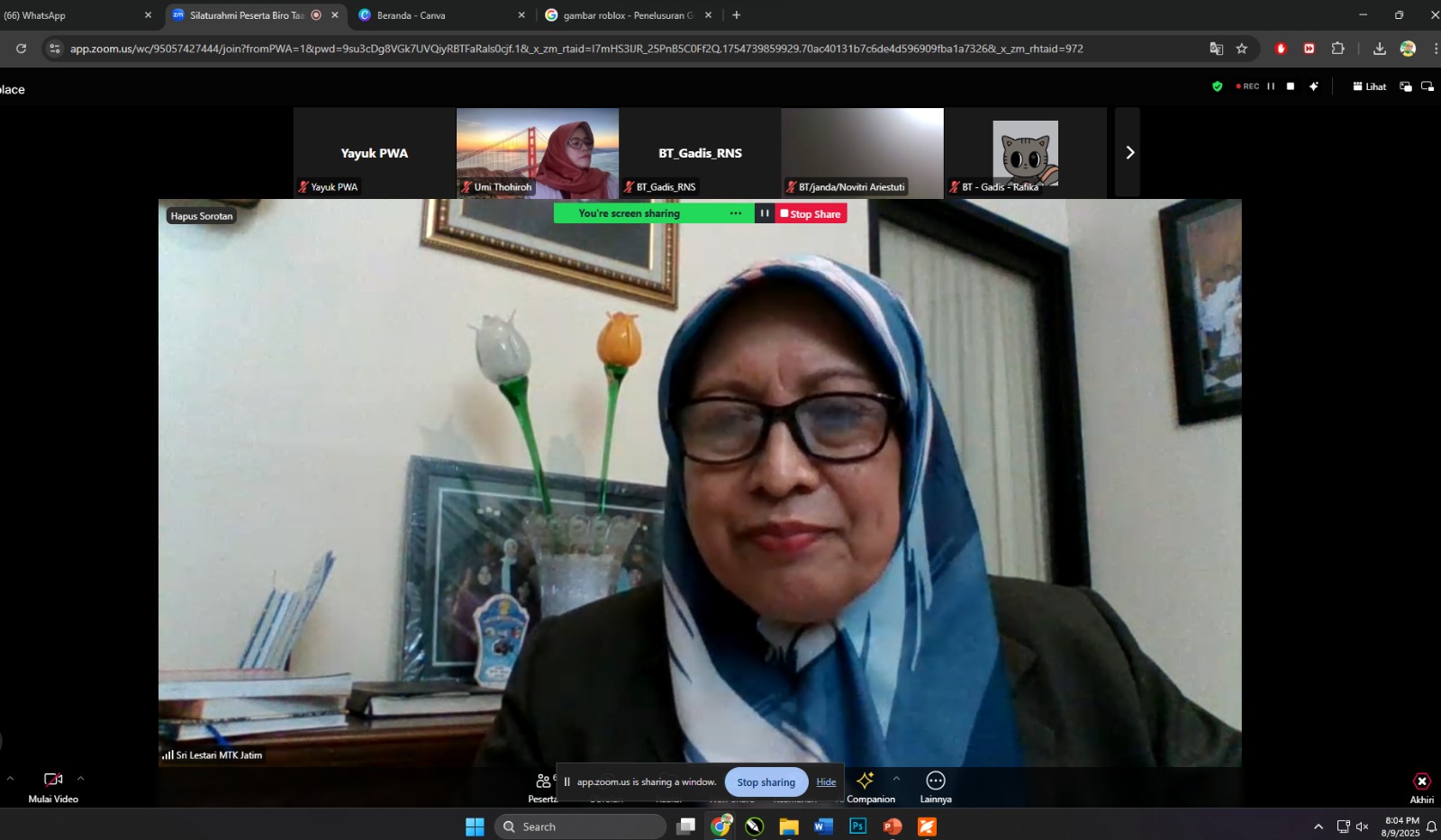
Task: Select Umi Thohiroh's video thumbnail
Action: point(538,151)
